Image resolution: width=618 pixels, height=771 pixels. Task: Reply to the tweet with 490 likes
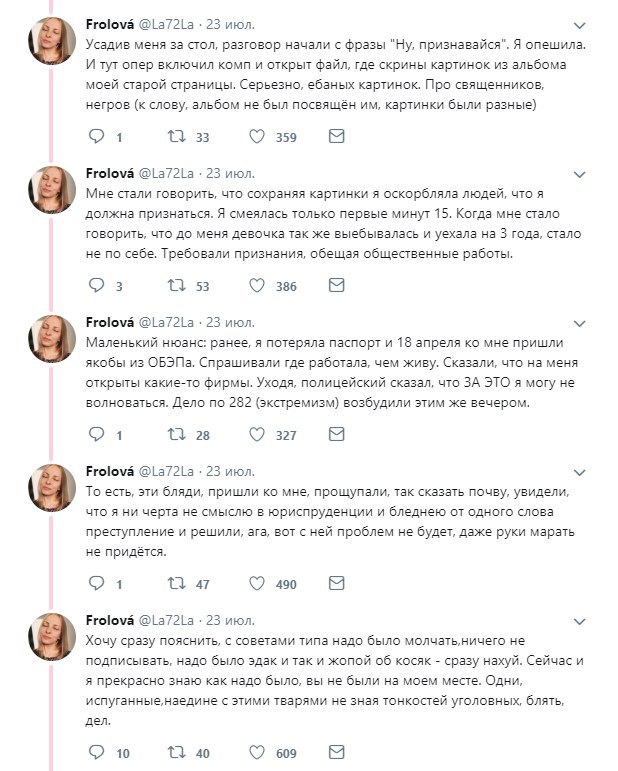[97, 584]
